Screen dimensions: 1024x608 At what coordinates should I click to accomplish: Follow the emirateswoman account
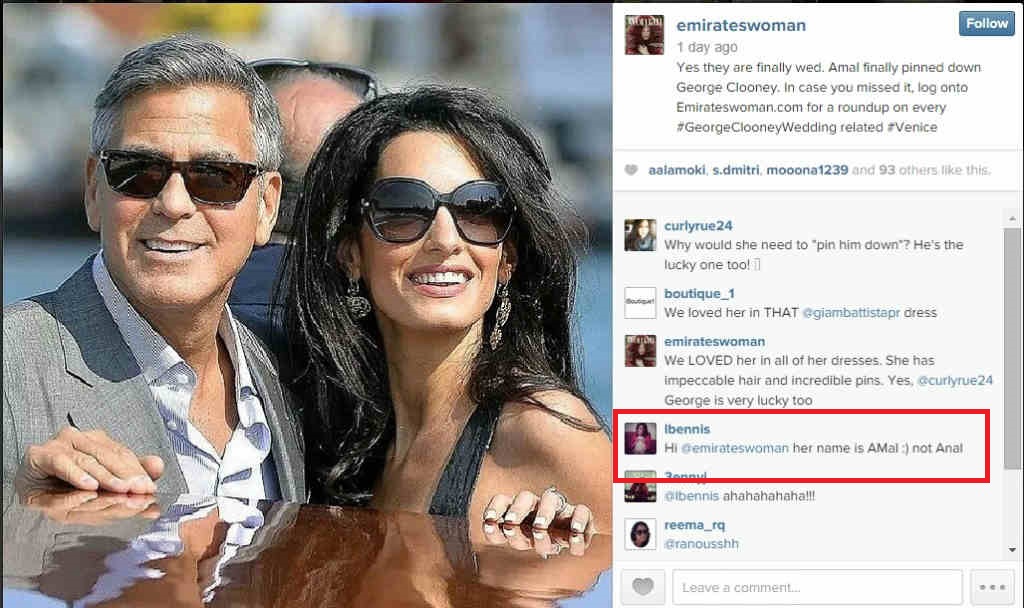986,24
